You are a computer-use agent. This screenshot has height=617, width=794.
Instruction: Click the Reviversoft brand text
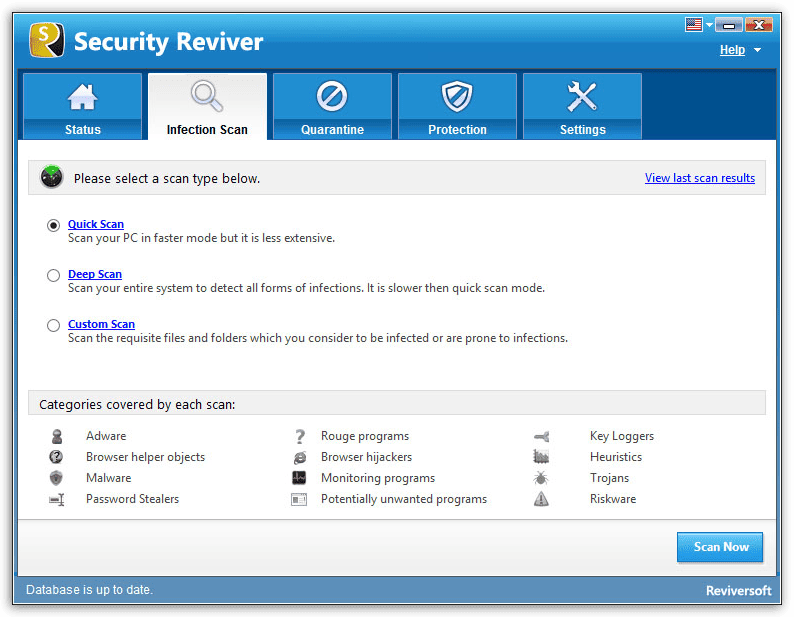tap(738, 591)
